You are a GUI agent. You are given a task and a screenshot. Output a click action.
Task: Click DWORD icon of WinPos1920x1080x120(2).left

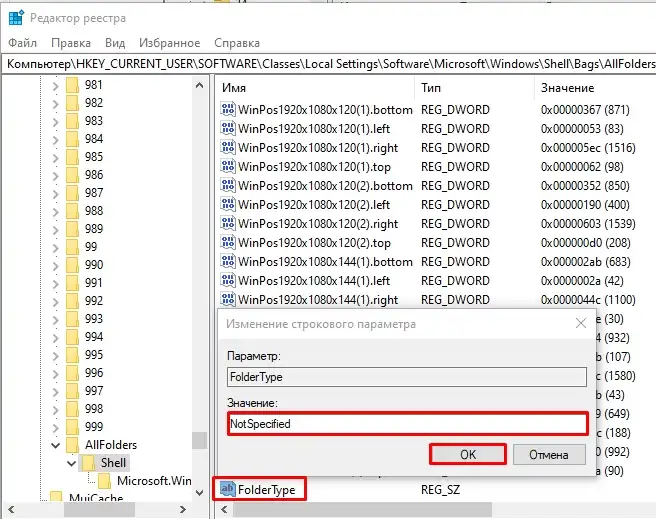(228, 204)
